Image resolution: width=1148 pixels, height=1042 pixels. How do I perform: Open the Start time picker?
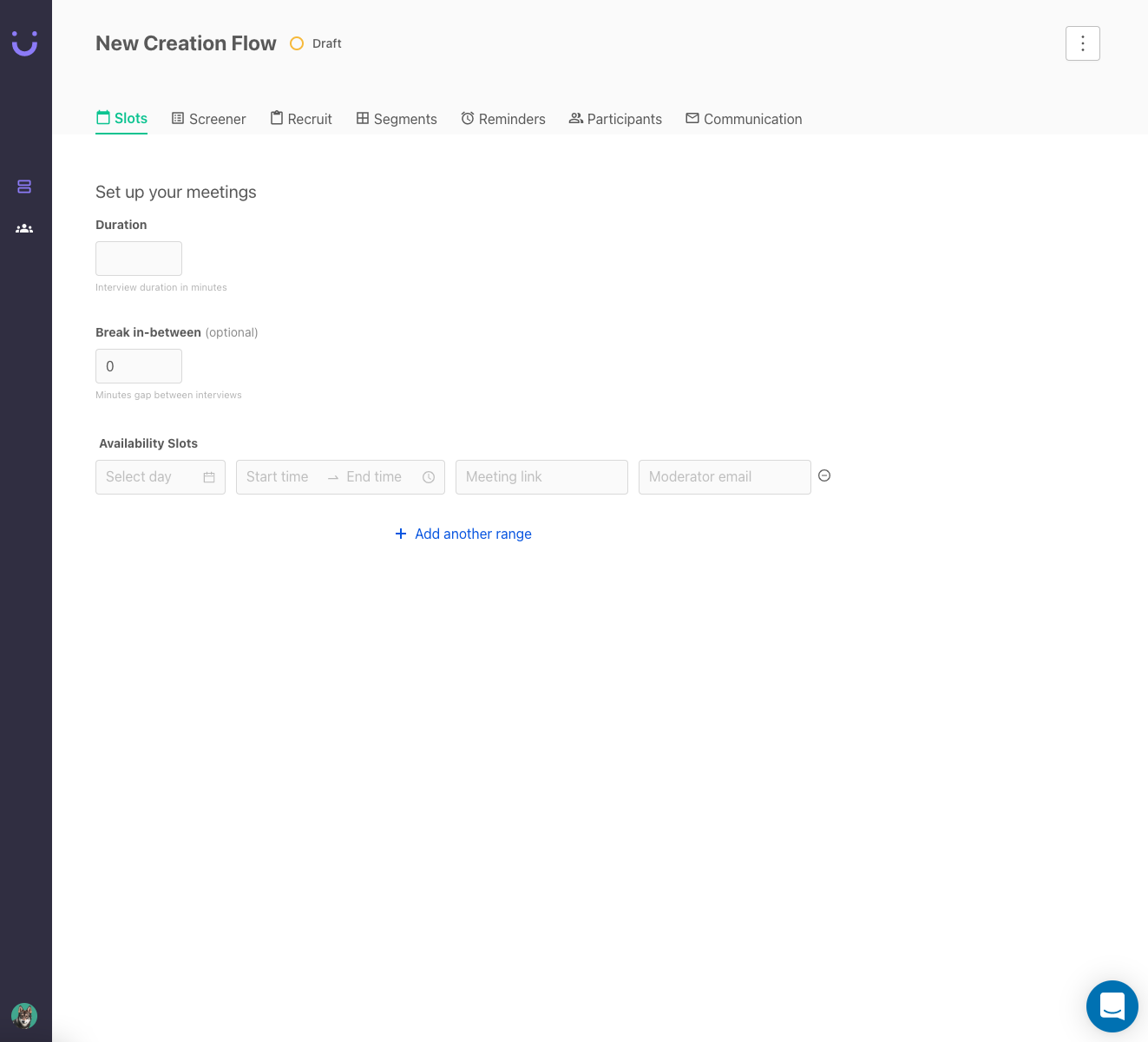pyautogui.click(x=278, y=477)
